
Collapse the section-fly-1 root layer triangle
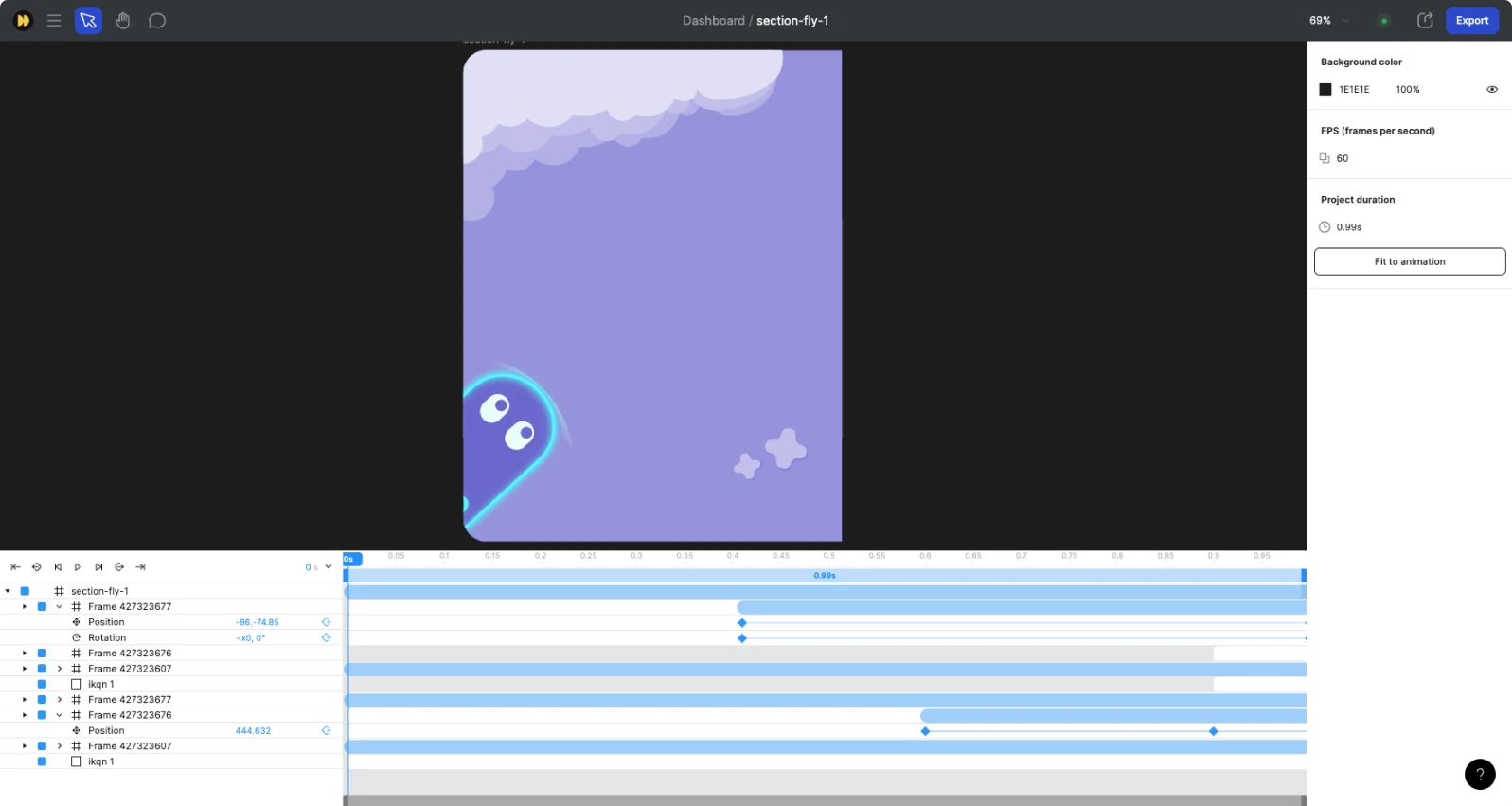coord(8,591)
